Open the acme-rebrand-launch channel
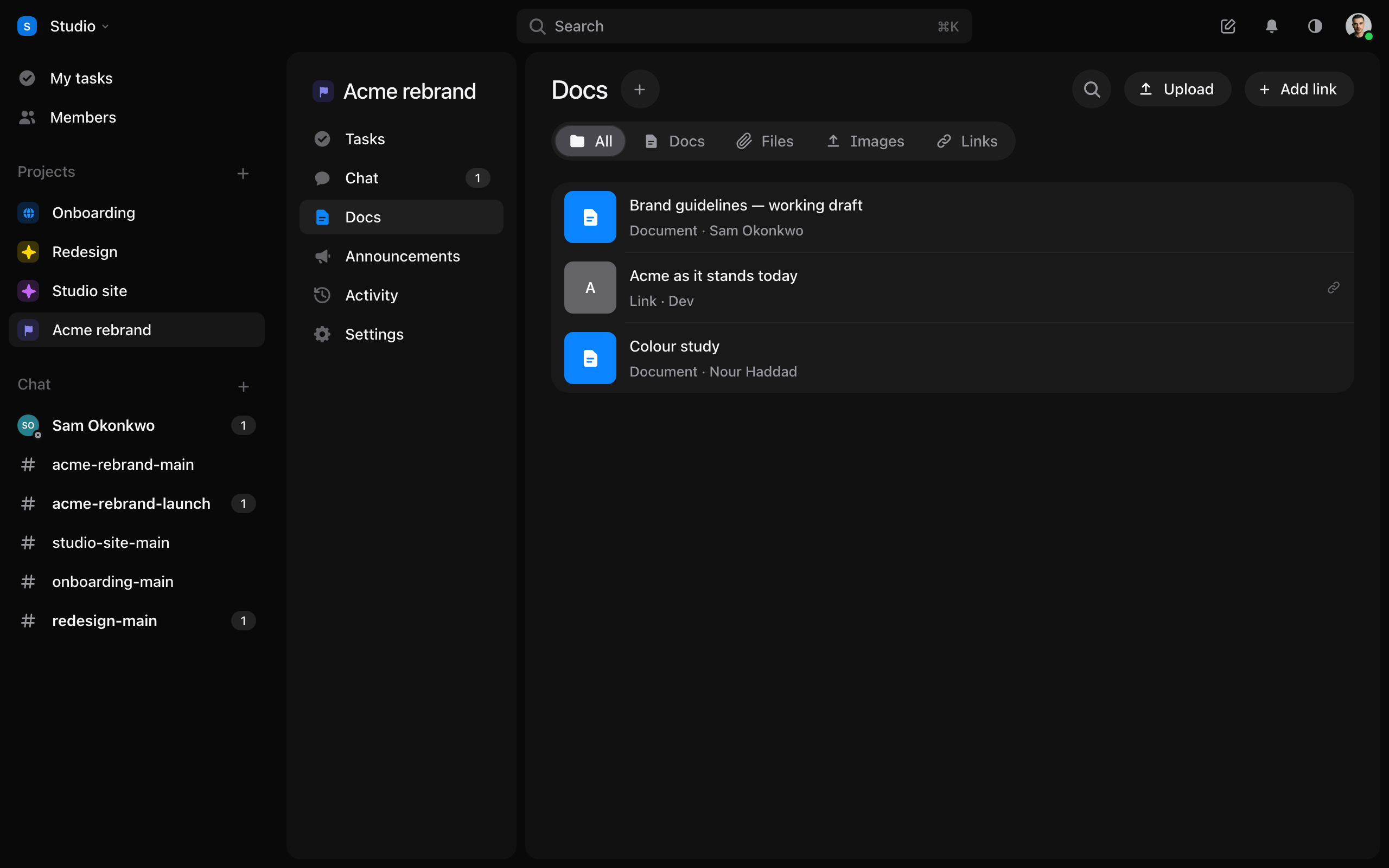Screen dimensions: 1389x868 coord(137,503)
